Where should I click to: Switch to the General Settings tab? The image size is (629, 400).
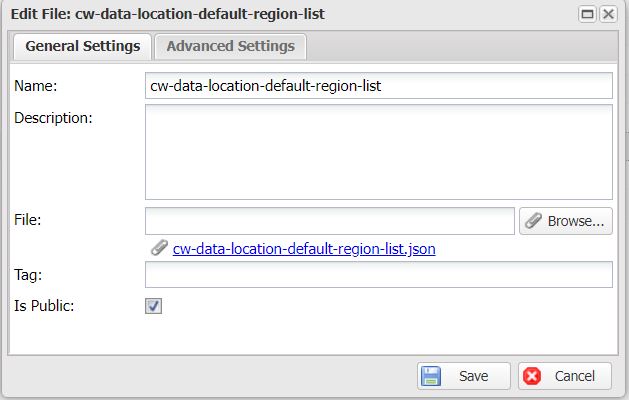[x=82, y=46]
